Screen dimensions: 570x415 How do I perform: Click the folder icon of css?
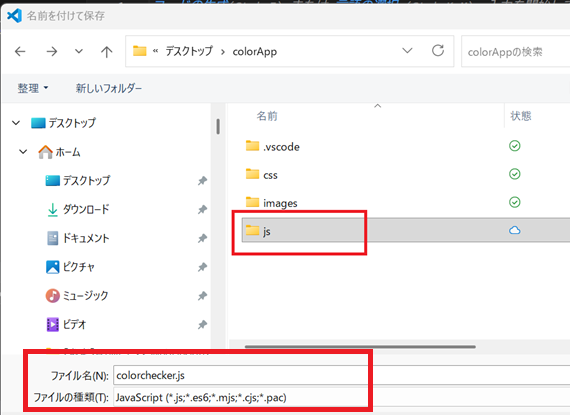click(252, 174)
